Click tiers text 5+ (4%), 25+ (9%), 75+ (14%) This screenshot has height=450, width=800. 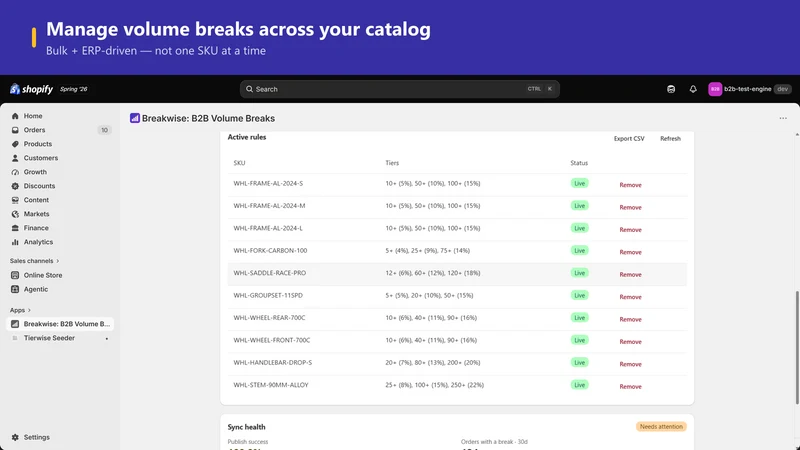pos(428,251)
